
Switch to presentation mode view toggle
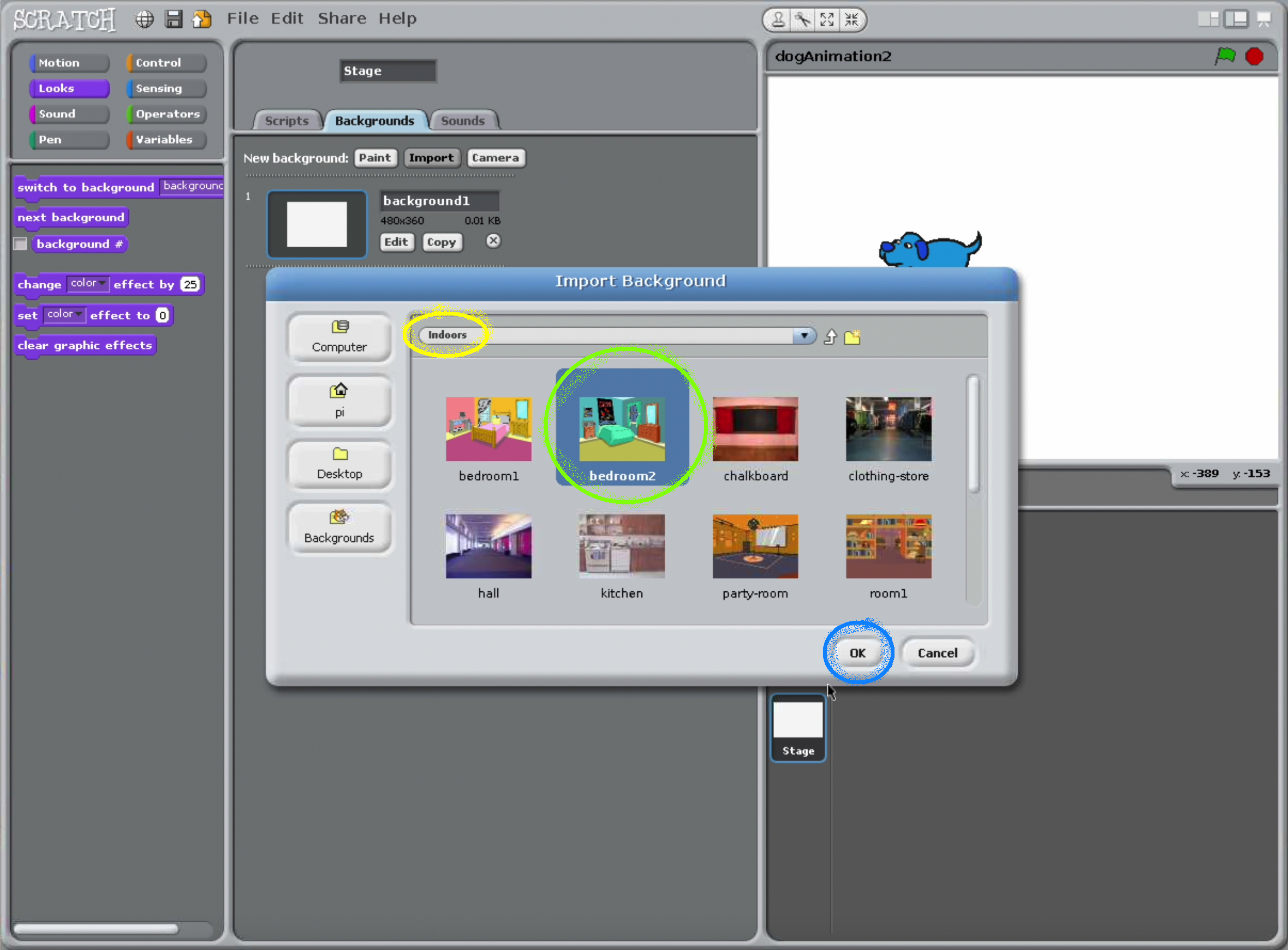point(1263,20)
